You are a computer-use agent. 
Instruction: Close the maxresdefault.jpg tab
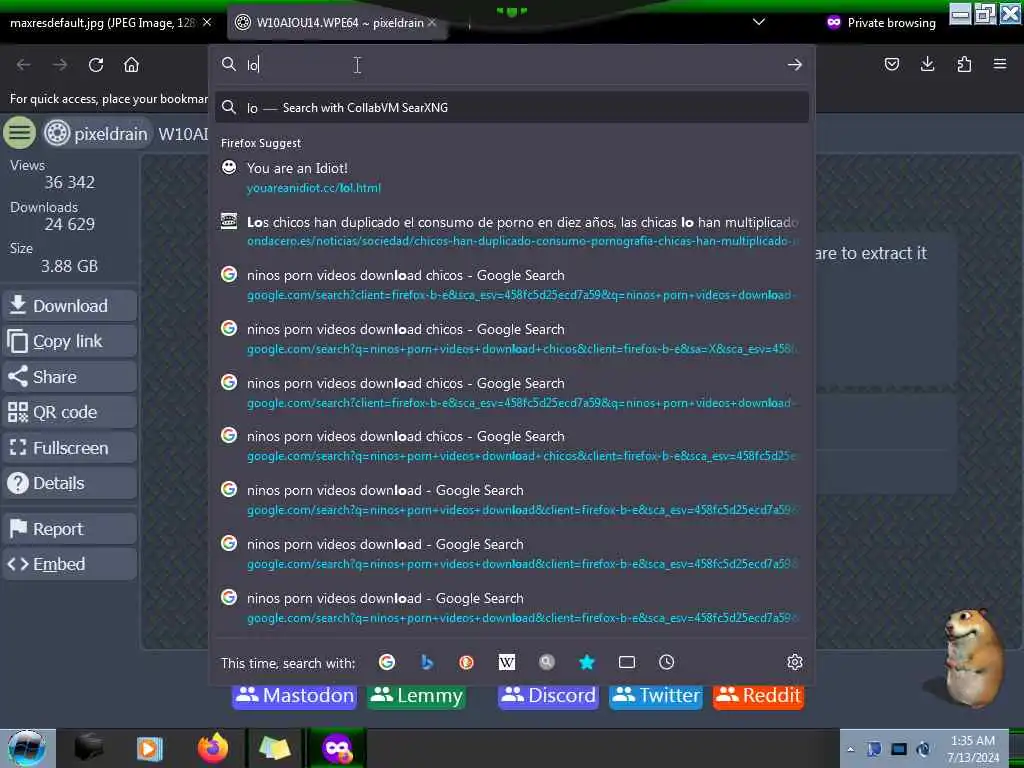pos(206,23)
